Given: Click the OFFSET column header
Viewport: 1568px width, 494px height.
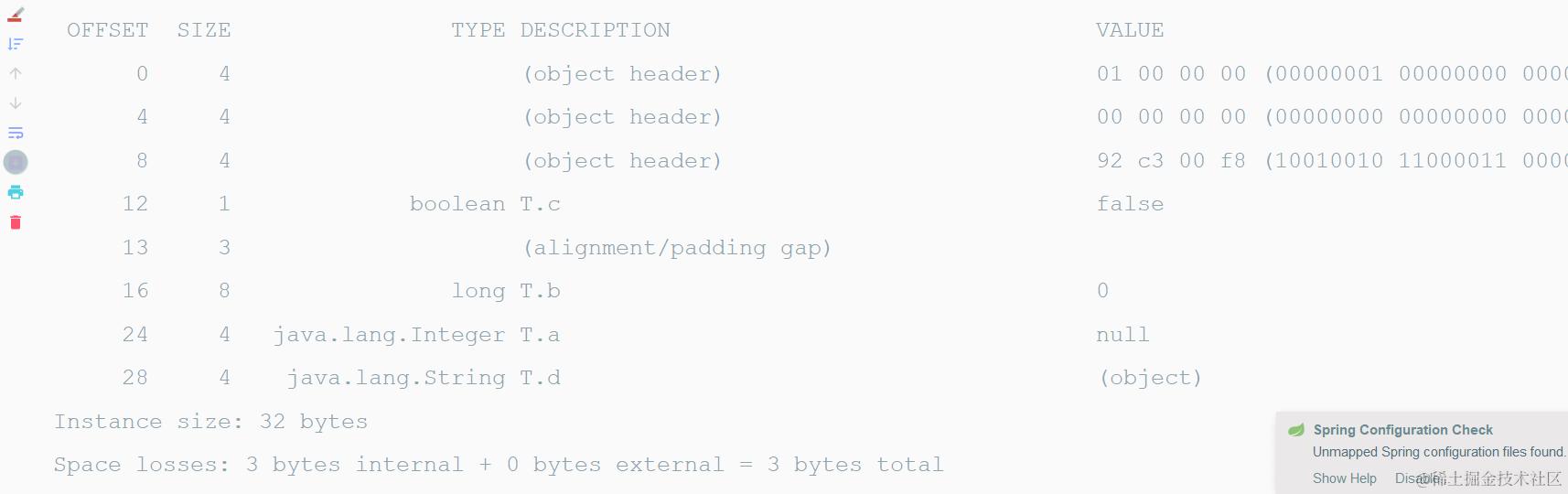Looking at the screenshot, I should pos(107,30).
